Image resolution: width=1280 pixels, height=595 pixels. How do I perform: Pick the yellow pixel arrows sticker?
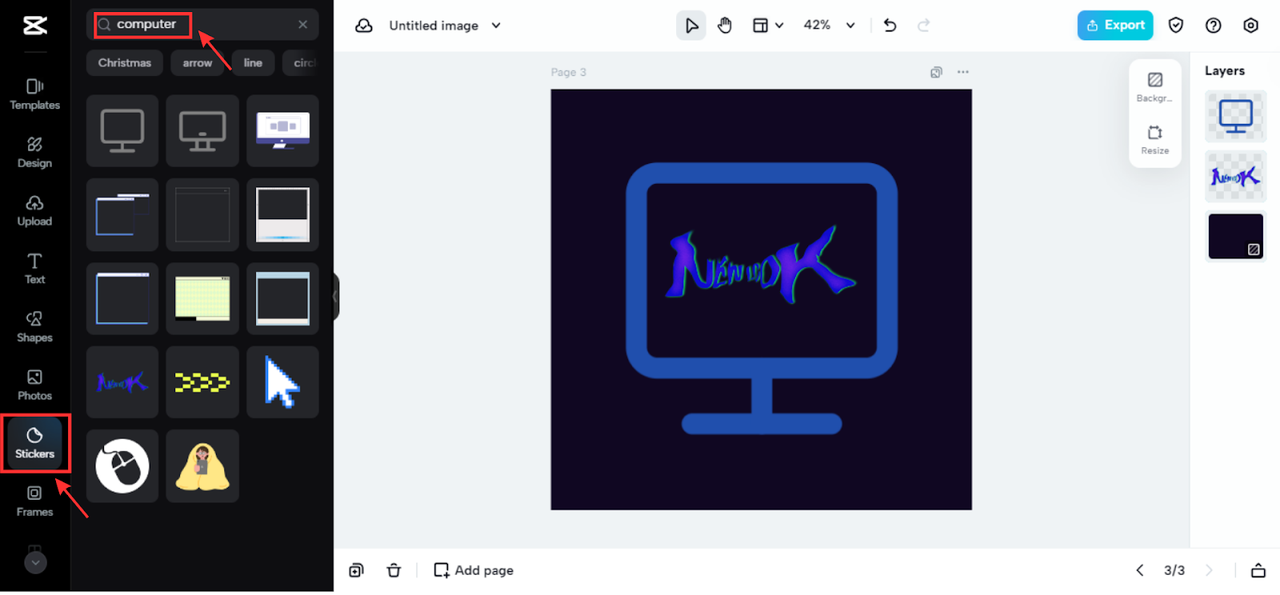(202, 382)
